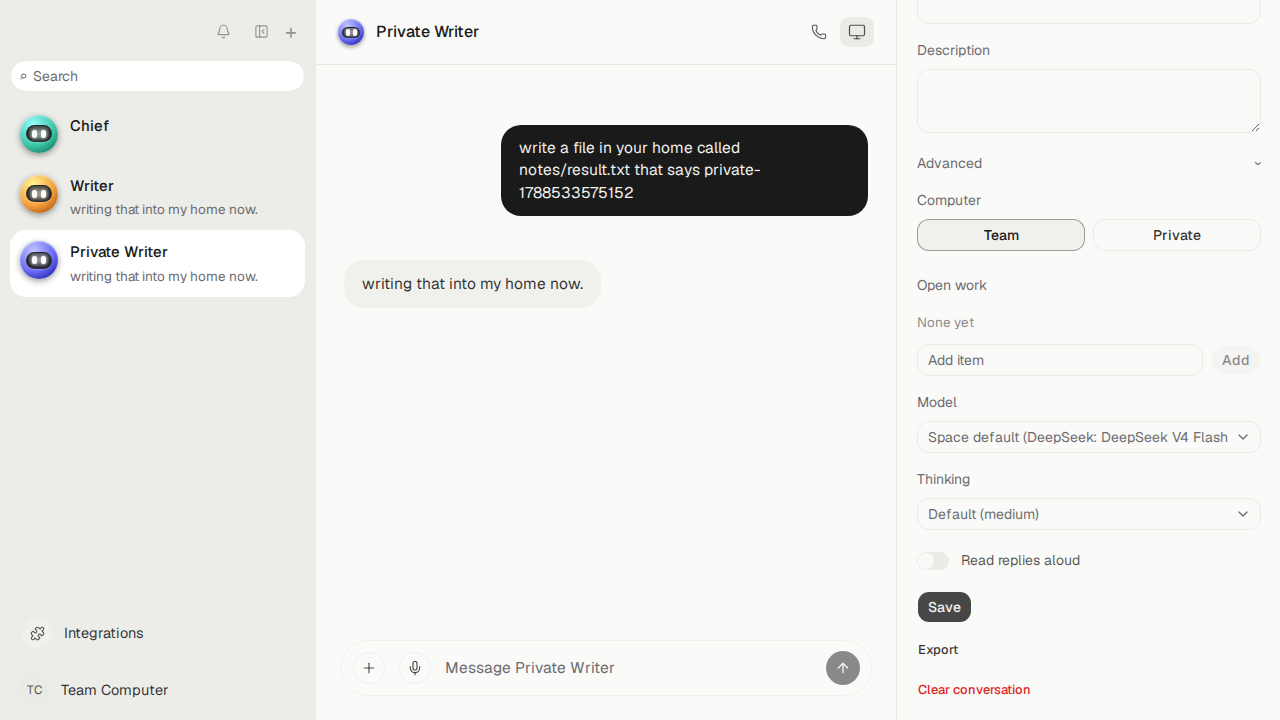
Task: Collapse the Advanced section chevron
Action: click(x=1257, y=163)
